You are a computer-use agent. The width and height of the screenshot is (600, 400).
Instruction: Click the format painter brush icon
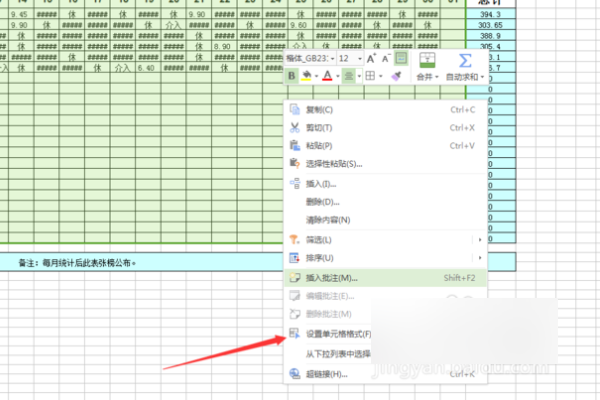[395, 76]
